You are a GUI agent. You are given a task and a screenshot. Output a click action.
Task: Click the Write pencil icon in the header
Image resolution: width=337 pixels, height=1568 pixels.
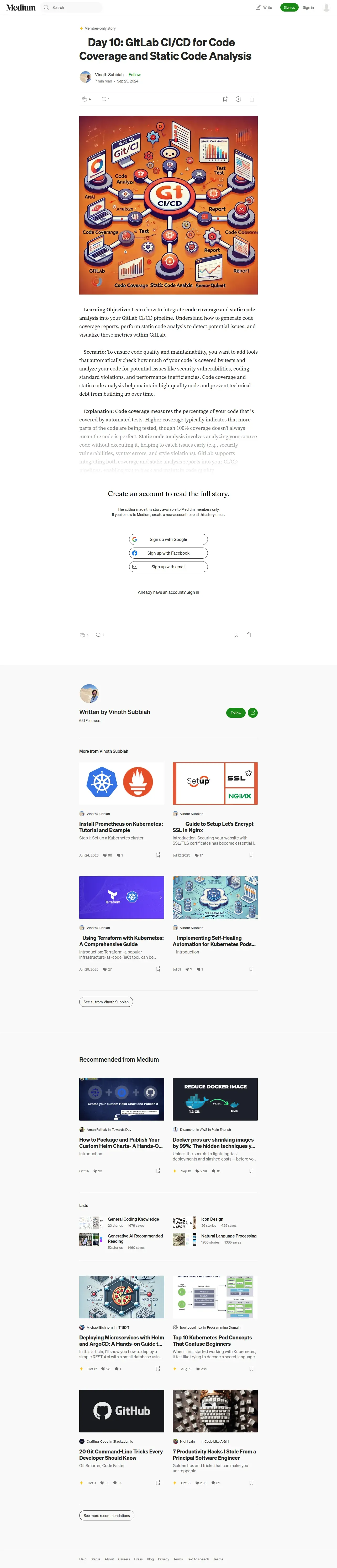pos(258,7)
